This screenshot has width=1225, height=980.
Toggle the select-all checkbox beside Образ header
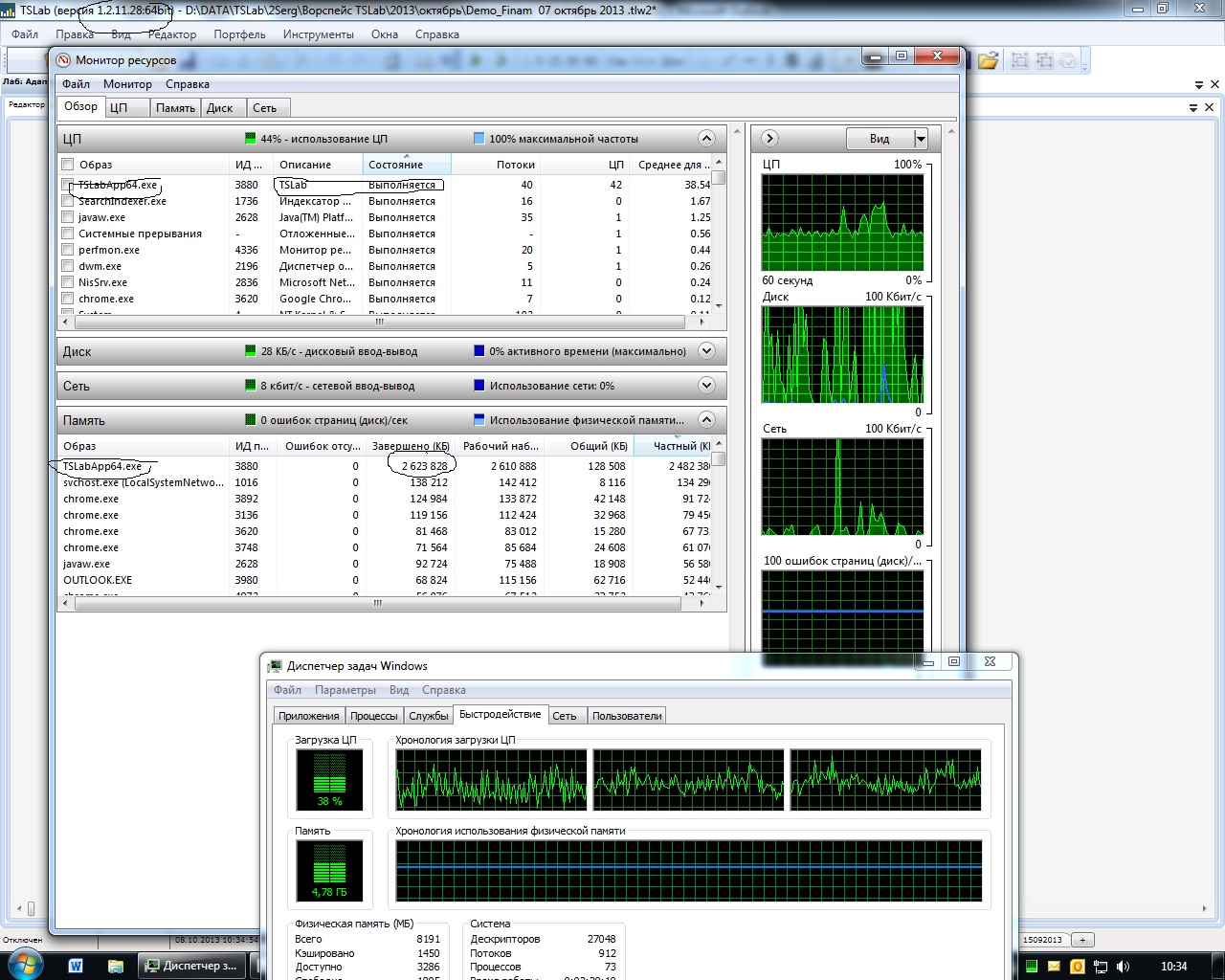coord(67,165)
